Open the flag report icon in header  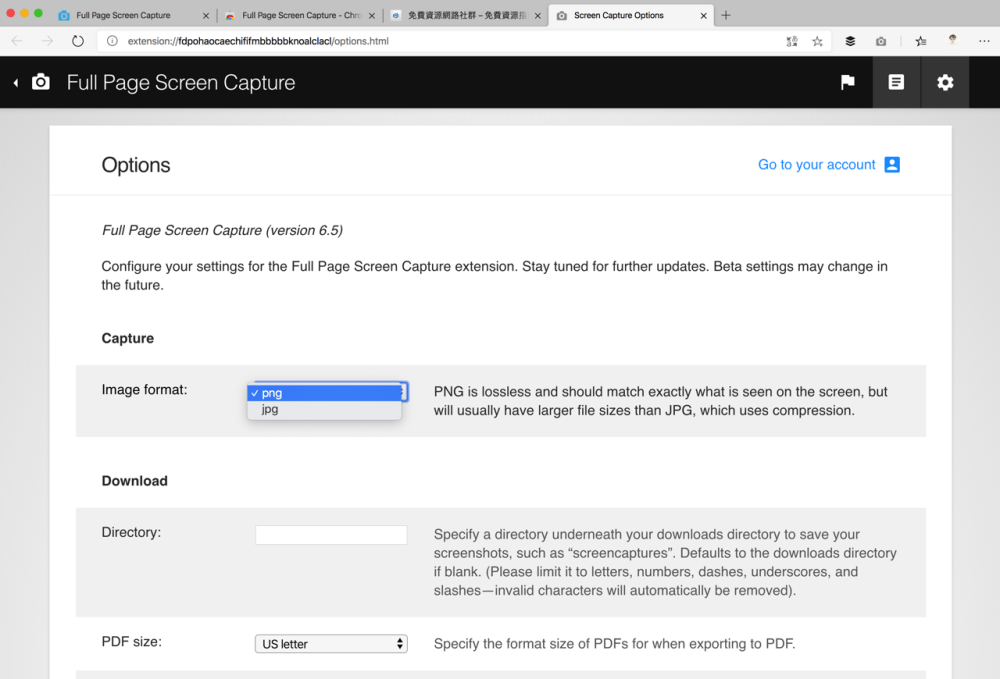click(848, 82)
